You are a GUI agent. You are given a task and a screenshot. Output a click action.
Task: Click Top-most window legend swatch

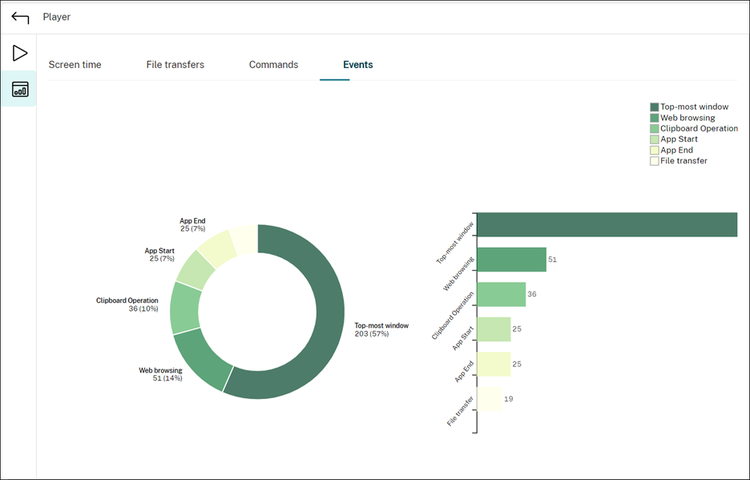coord(654,107)
